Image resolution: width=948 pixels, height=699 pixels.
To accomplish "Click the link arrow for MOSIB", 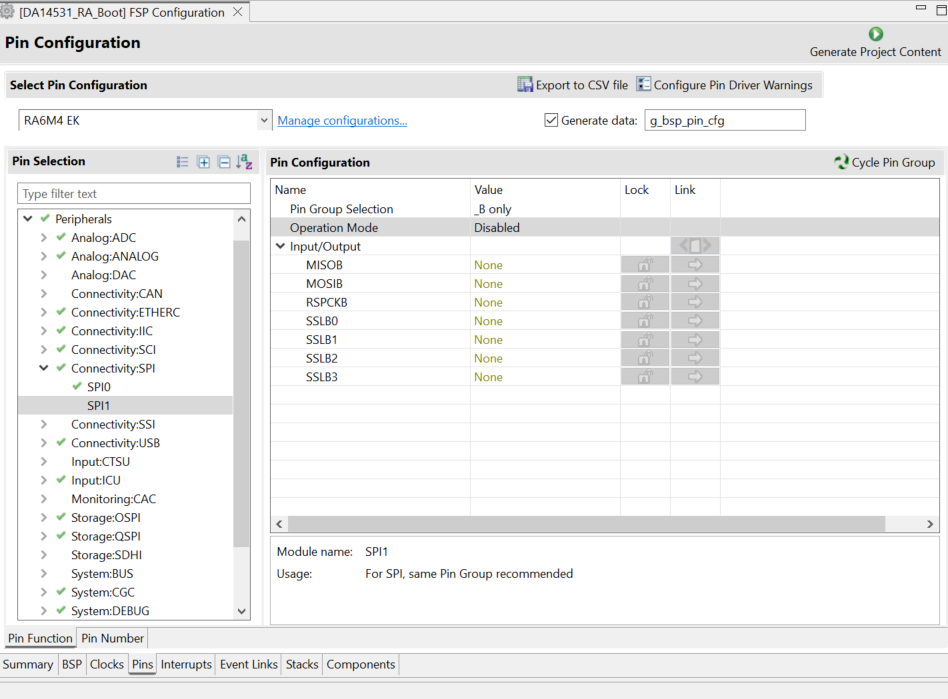I will pyautogui.click(x=695, y=284).
